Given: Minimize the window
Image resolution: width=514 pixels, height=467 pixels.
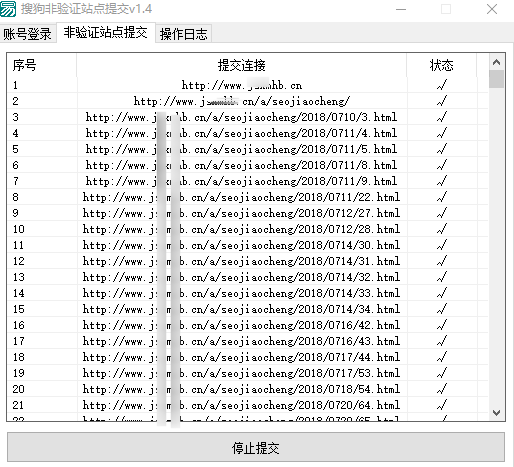Looking at the screenshot, I should click(401, 9).
